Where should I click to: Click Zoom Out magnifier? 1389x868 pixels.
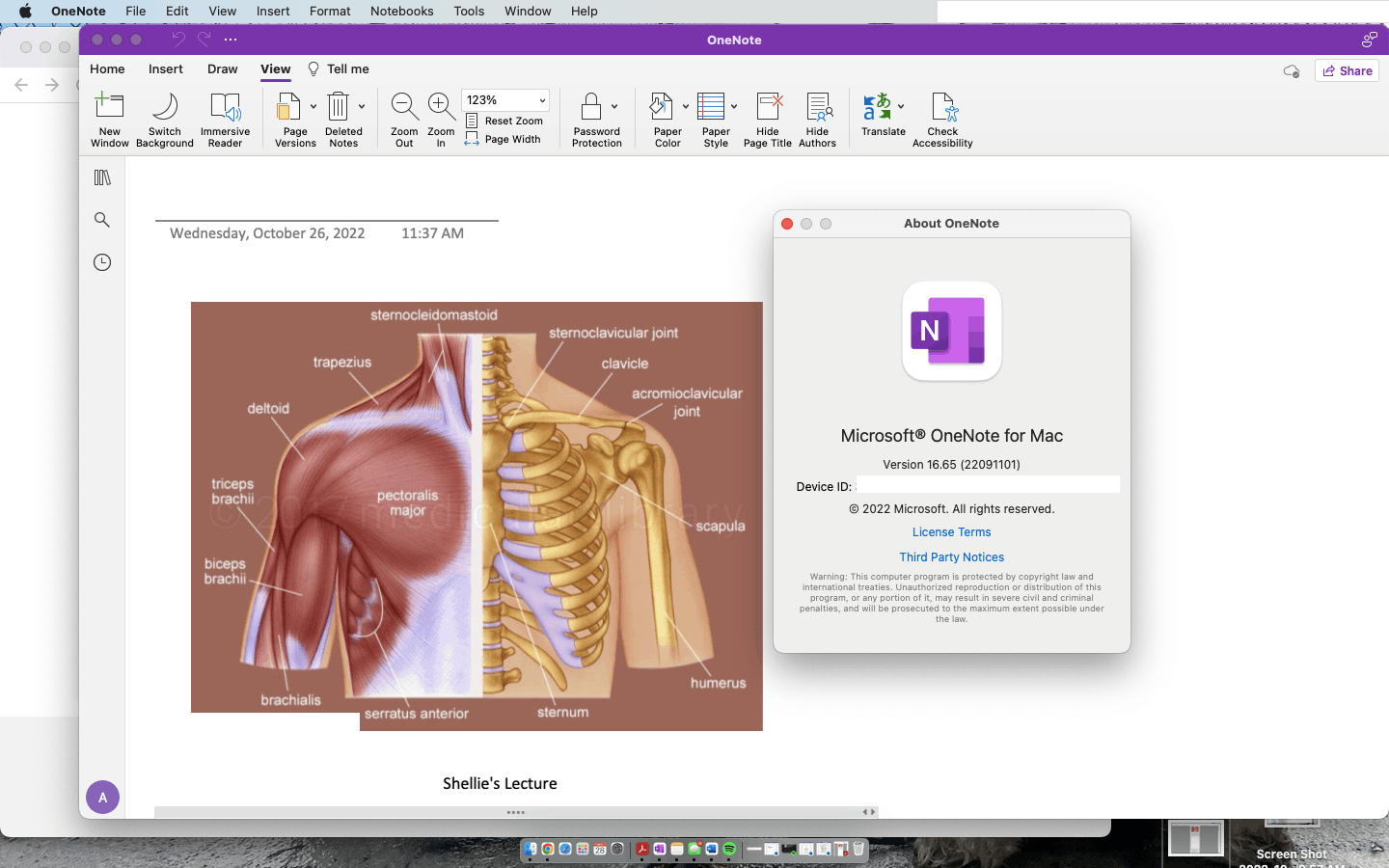click(x=404, y=106)
